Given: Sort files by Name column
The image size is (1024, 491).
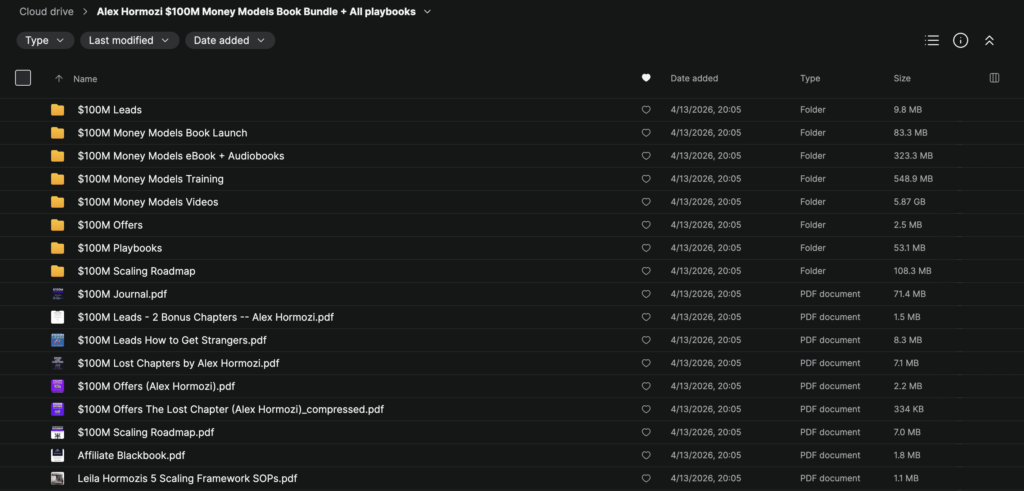Looking at the screenshot, I should [x=85, y=78].
